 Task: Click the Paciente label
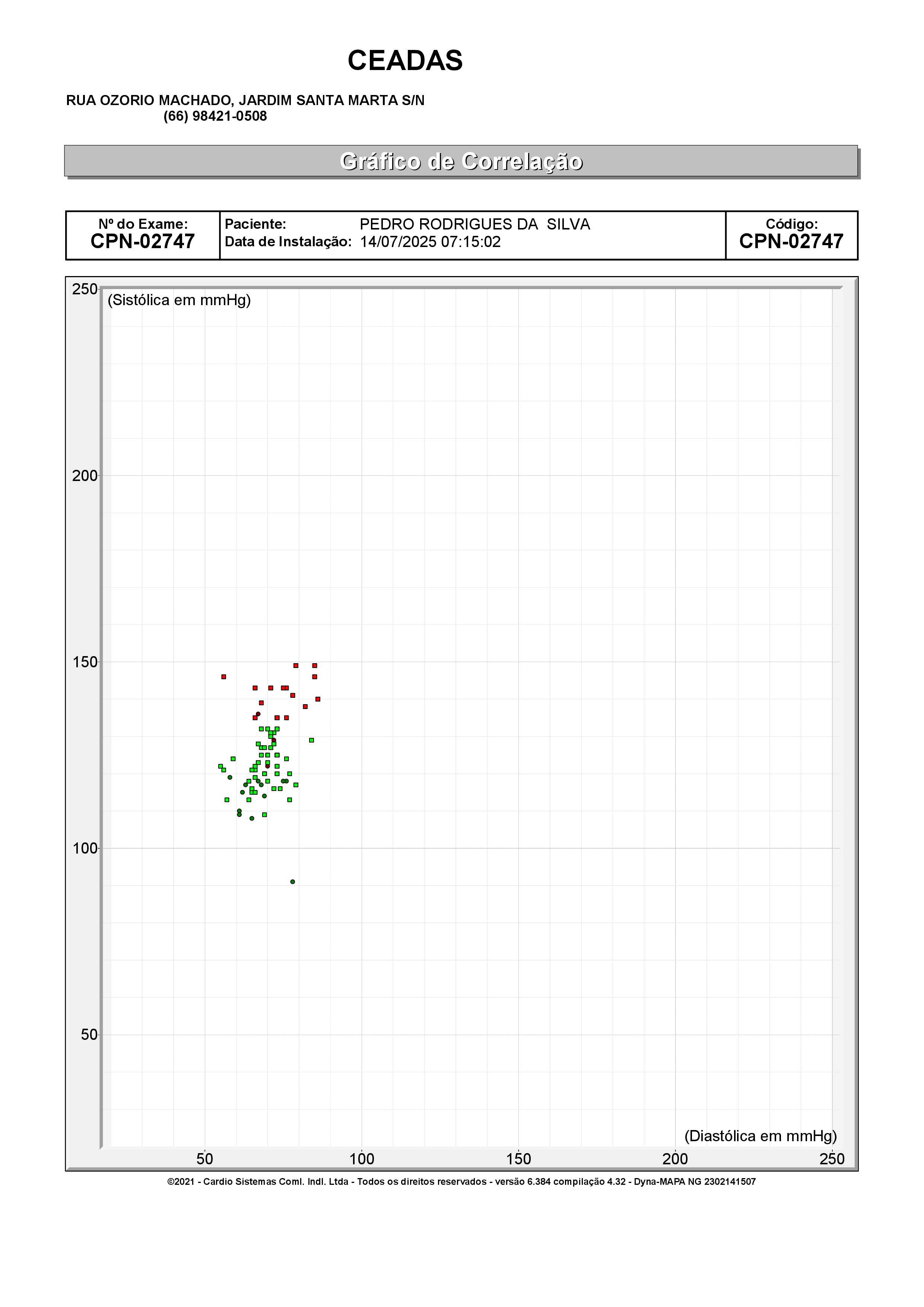[255, 224]
